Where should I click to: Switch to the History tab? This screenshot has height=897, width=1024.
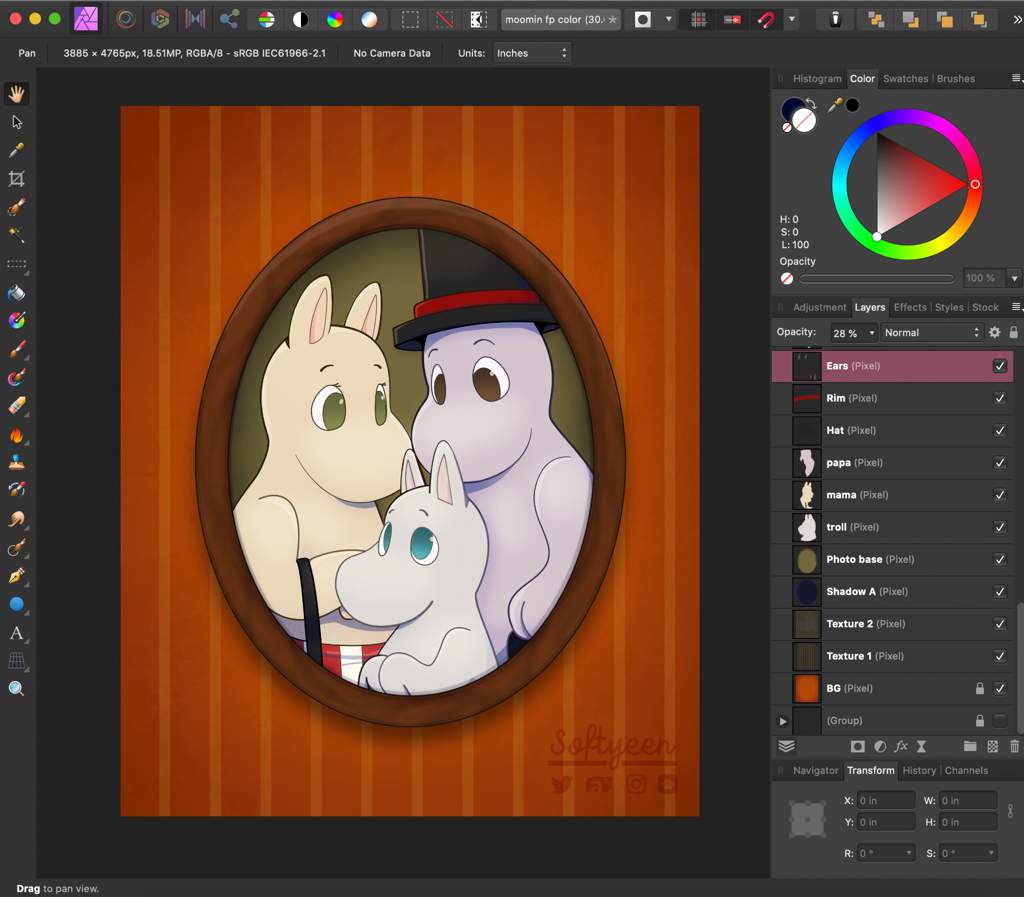(919, 770)
